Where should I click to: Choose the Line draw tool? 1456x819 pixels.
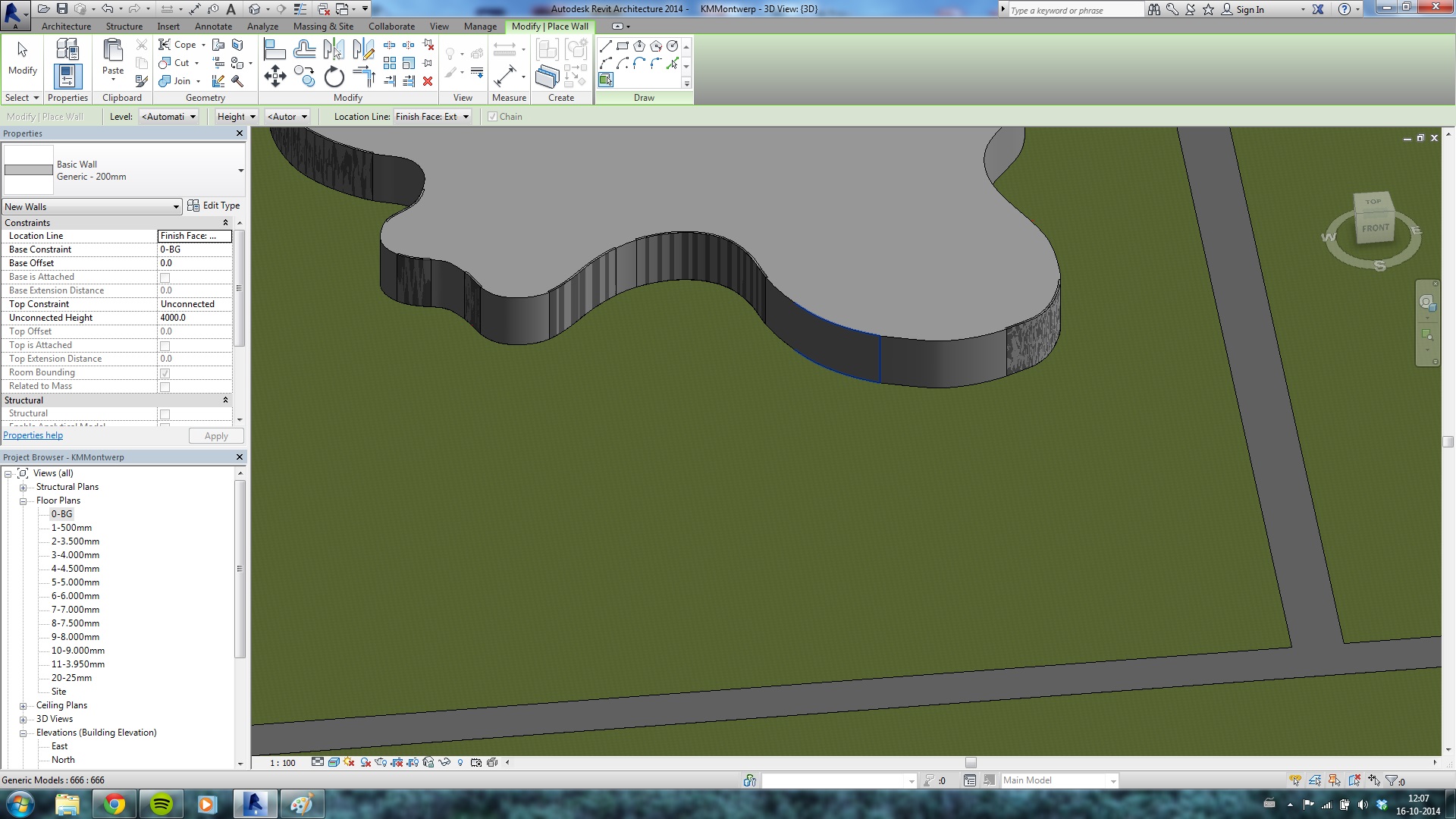click(x=605, y=46)
